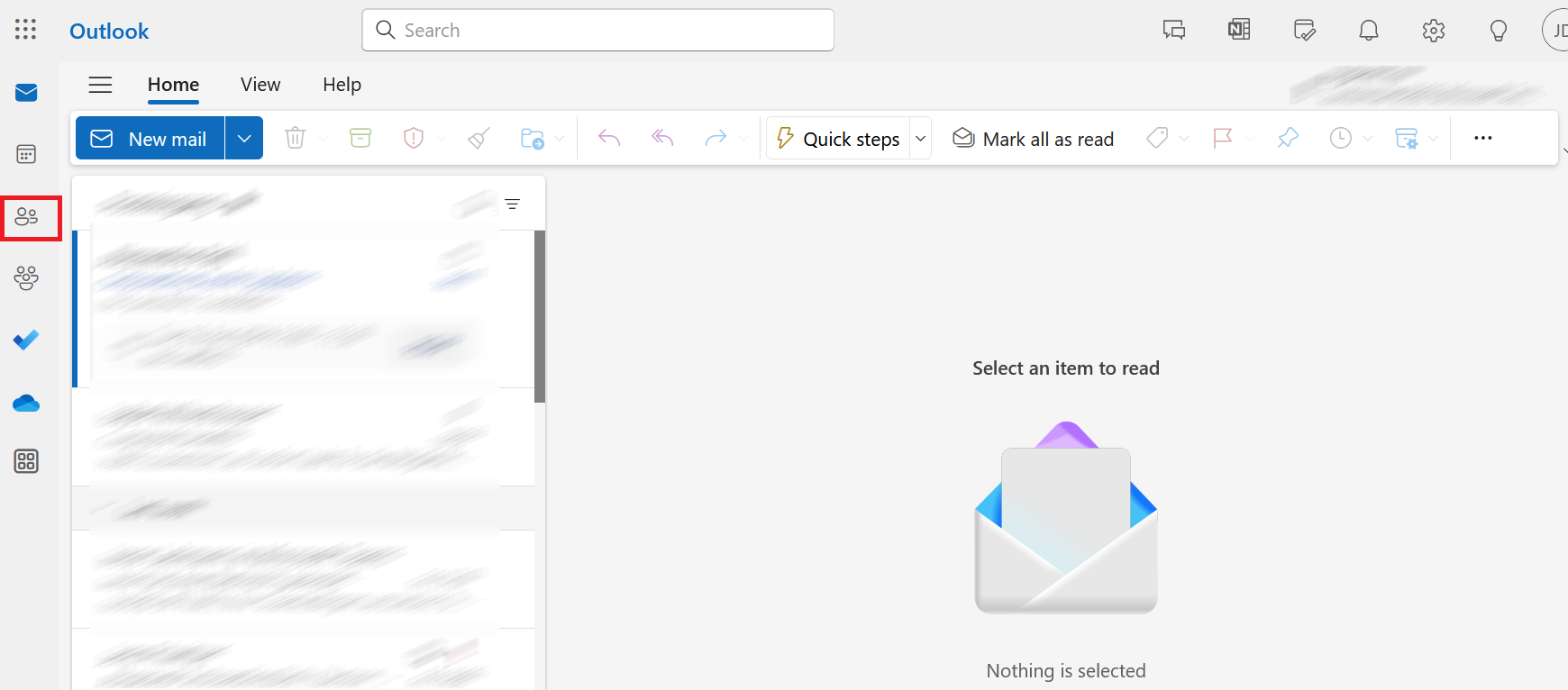Viewport: 1568px width, 690px height.
Task: Open the app launcher waffle menu
Action: pyautogui.click(x=26, y=30)
